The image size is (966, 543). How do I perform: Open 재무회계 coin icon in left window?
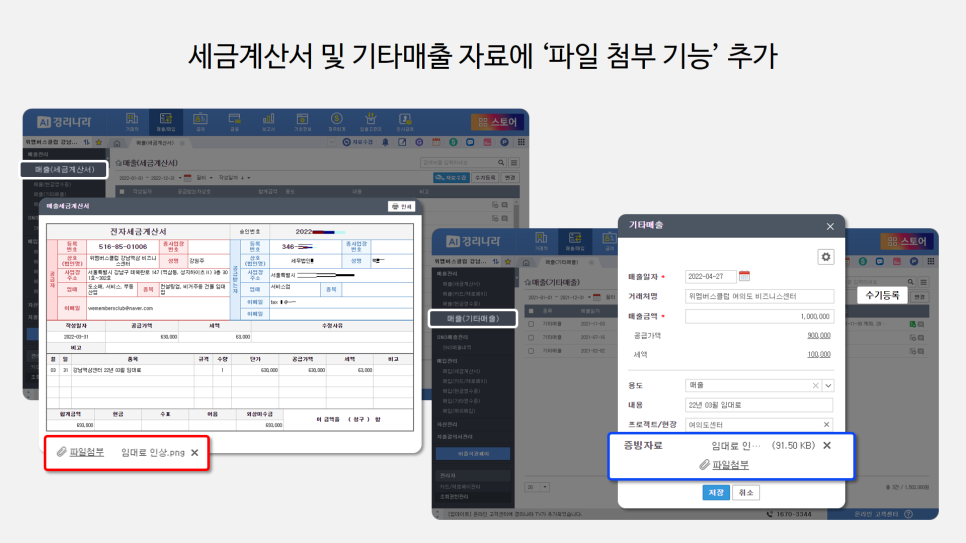pos(336,122)
